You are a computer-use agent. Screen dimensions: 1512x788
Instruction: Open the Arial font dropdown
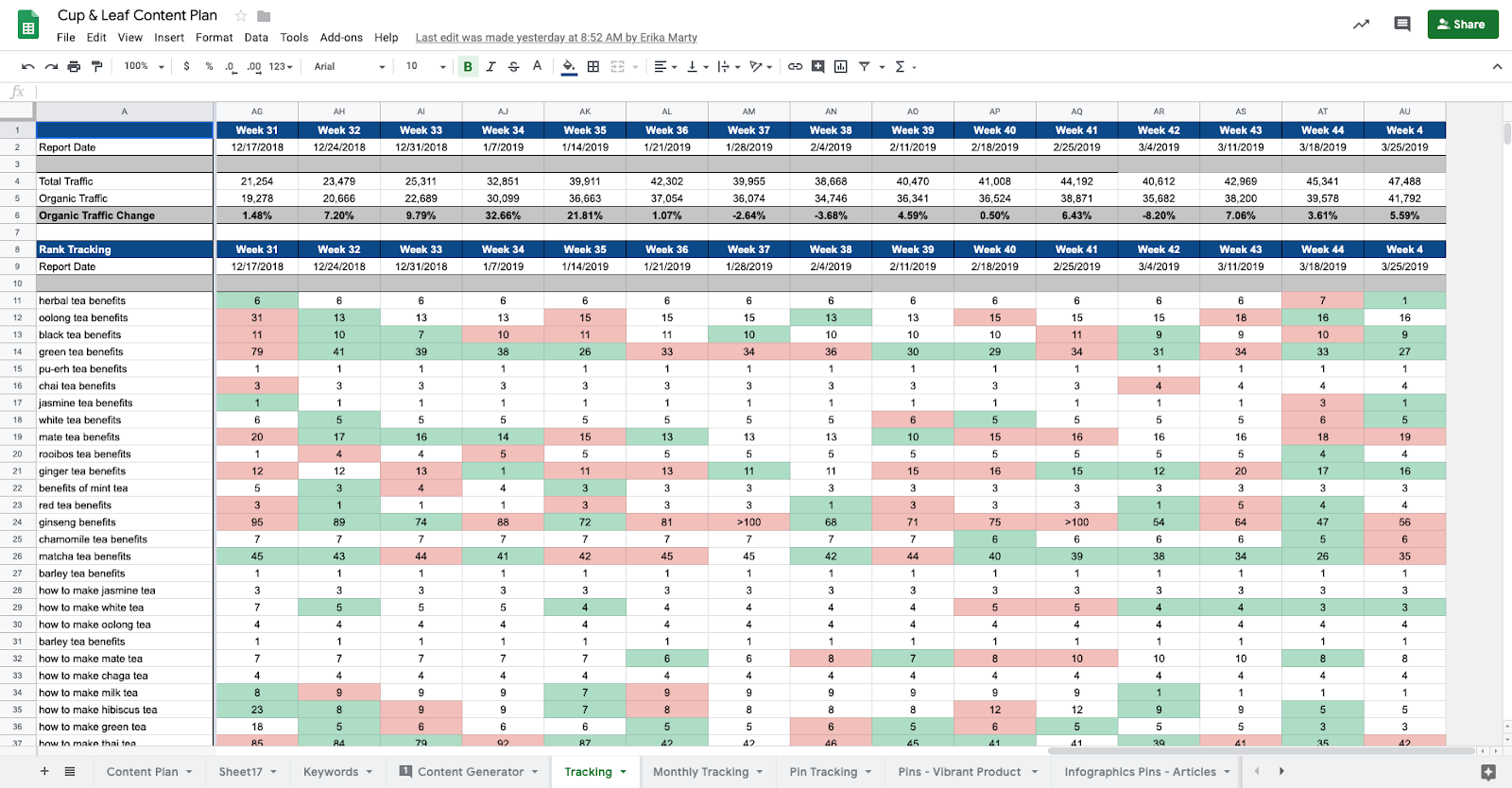350,67
